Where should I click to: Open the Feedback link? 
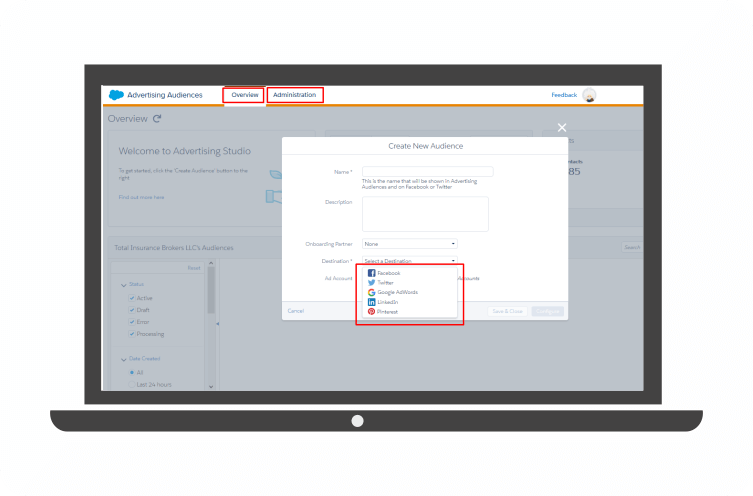point(564,95)
